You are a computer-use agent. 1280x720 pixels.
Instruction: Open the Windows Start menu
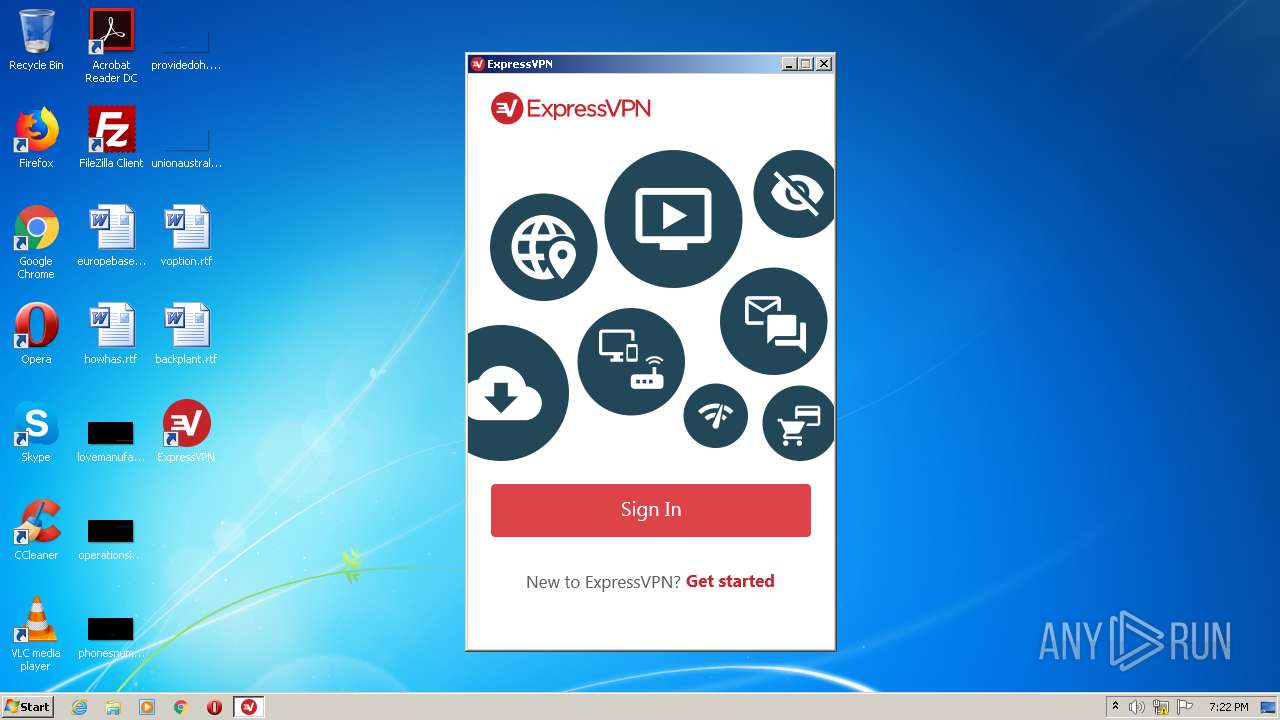(x=27, y=706)
